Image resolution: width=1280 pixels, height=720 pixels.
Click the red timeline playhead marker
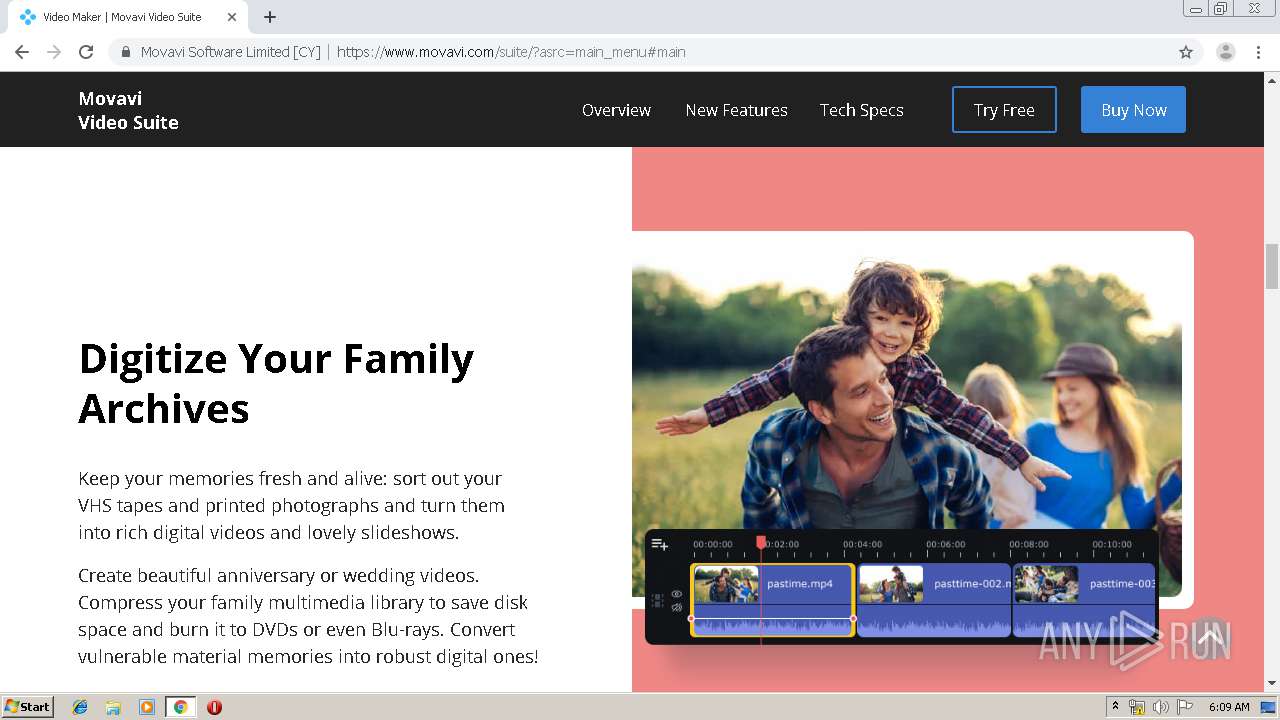pyautogui.click(x=761, y=542)
